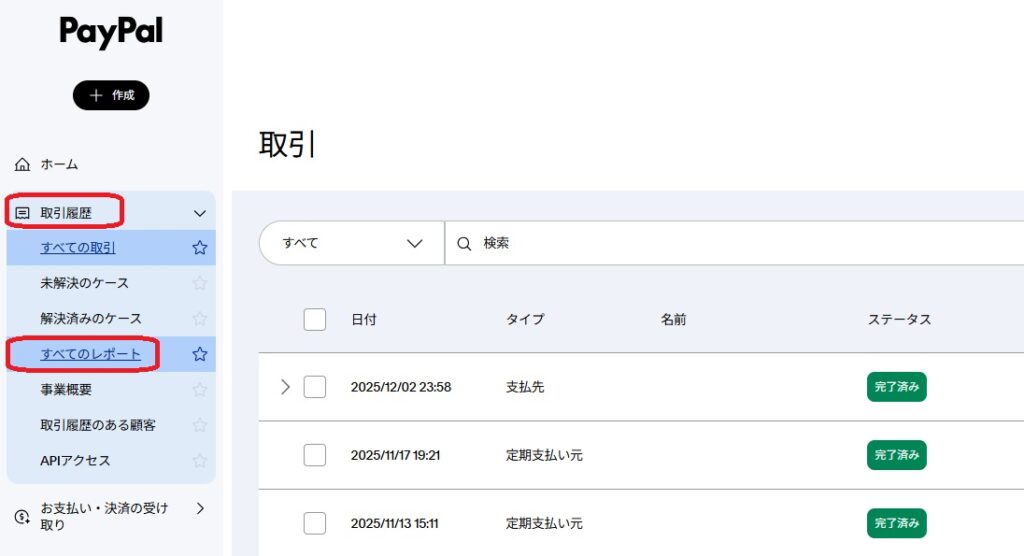Click the 作成 create button
The image size is (1024, 556).
coord(111,95)
